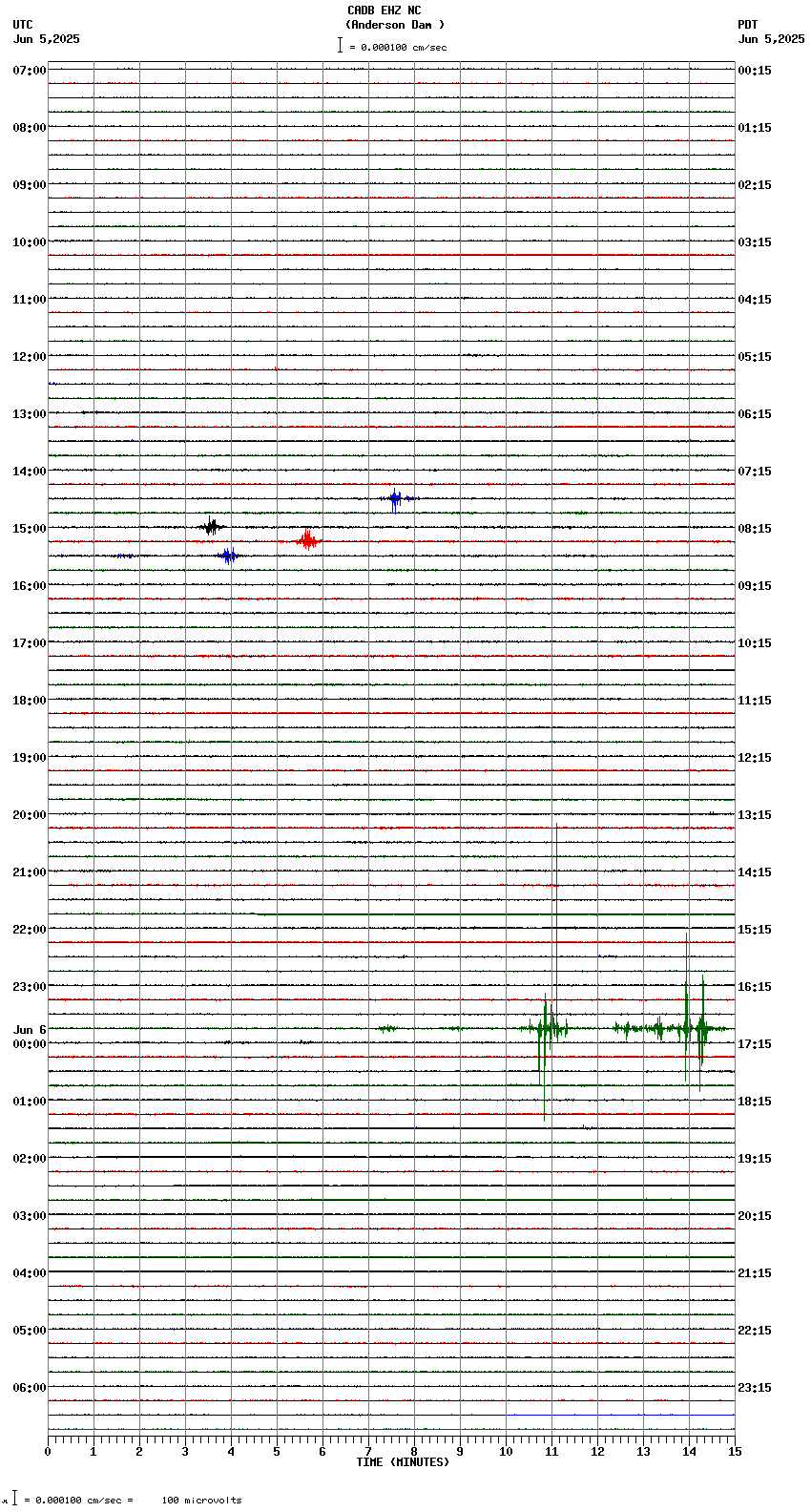Click the '00:00' UTC time label
This screenshot has width=811, height=1512.
pos(30,1044)
